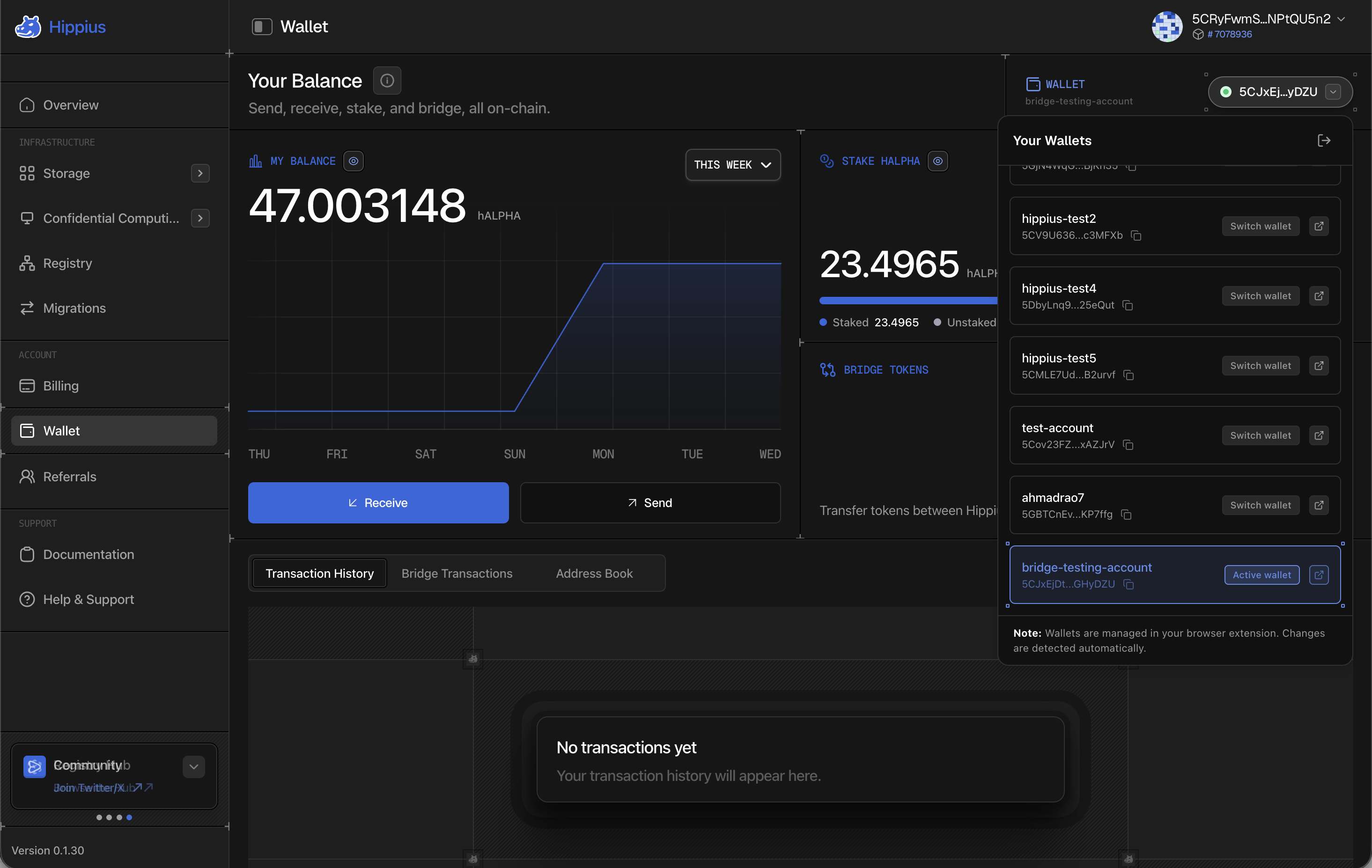Select the second carousel dot under Community card

(110, 817)
